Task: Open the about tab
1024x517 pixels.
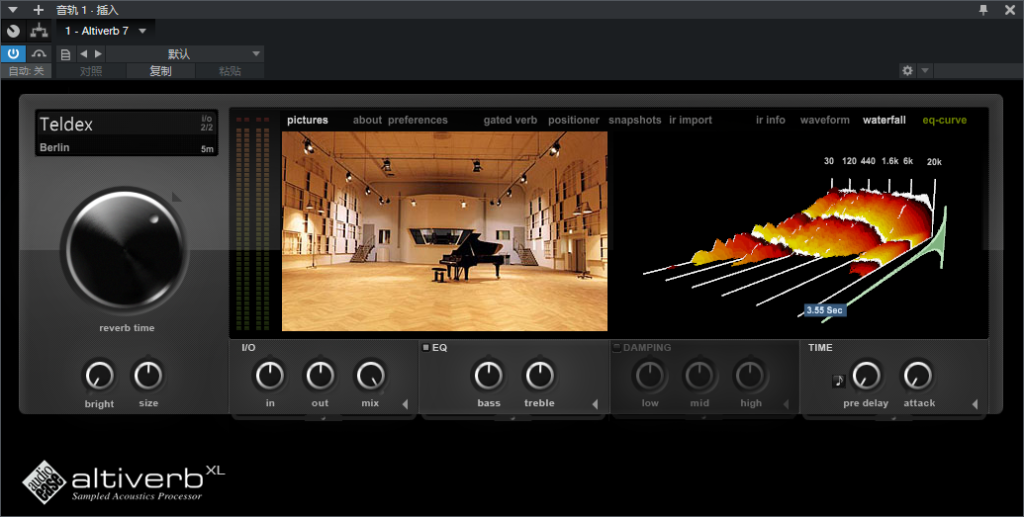Action: (x=367, y=120)
